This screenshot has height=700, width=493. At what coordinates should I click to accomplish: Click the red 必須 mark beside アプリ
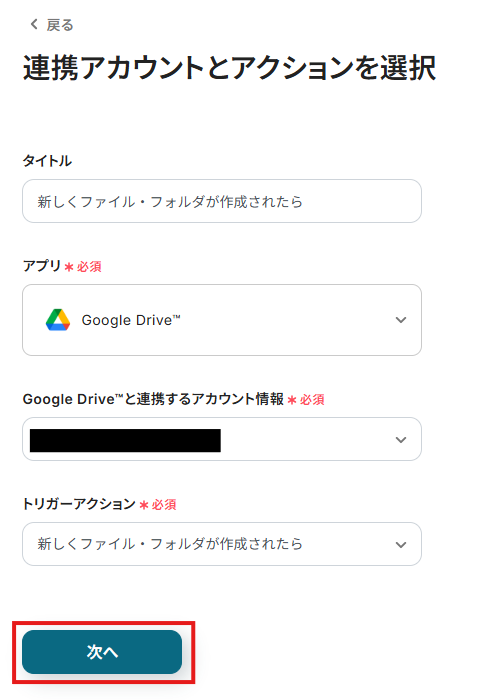point(89,267)
